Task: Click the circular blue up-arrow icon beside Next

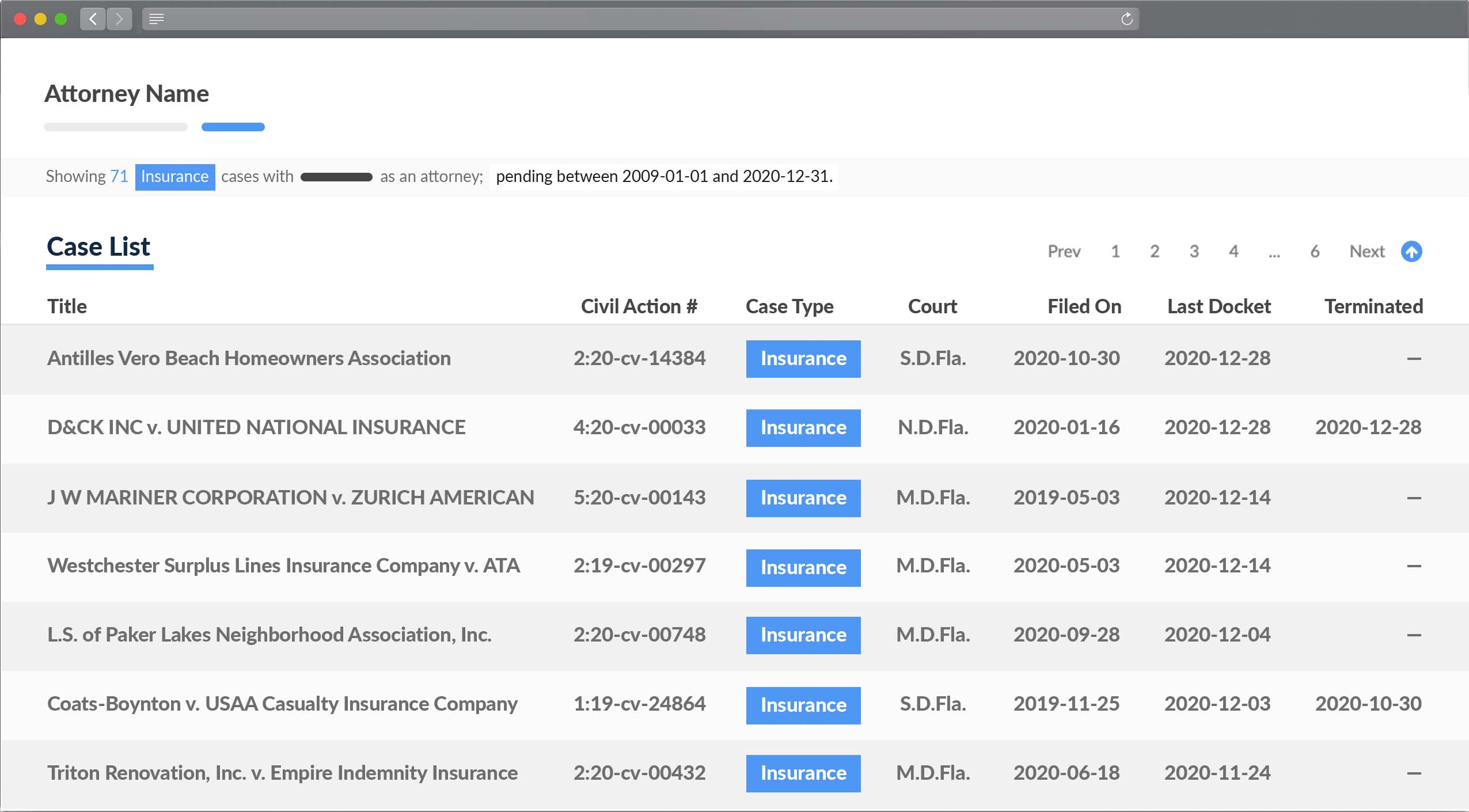Action: tap(1411, 251)
